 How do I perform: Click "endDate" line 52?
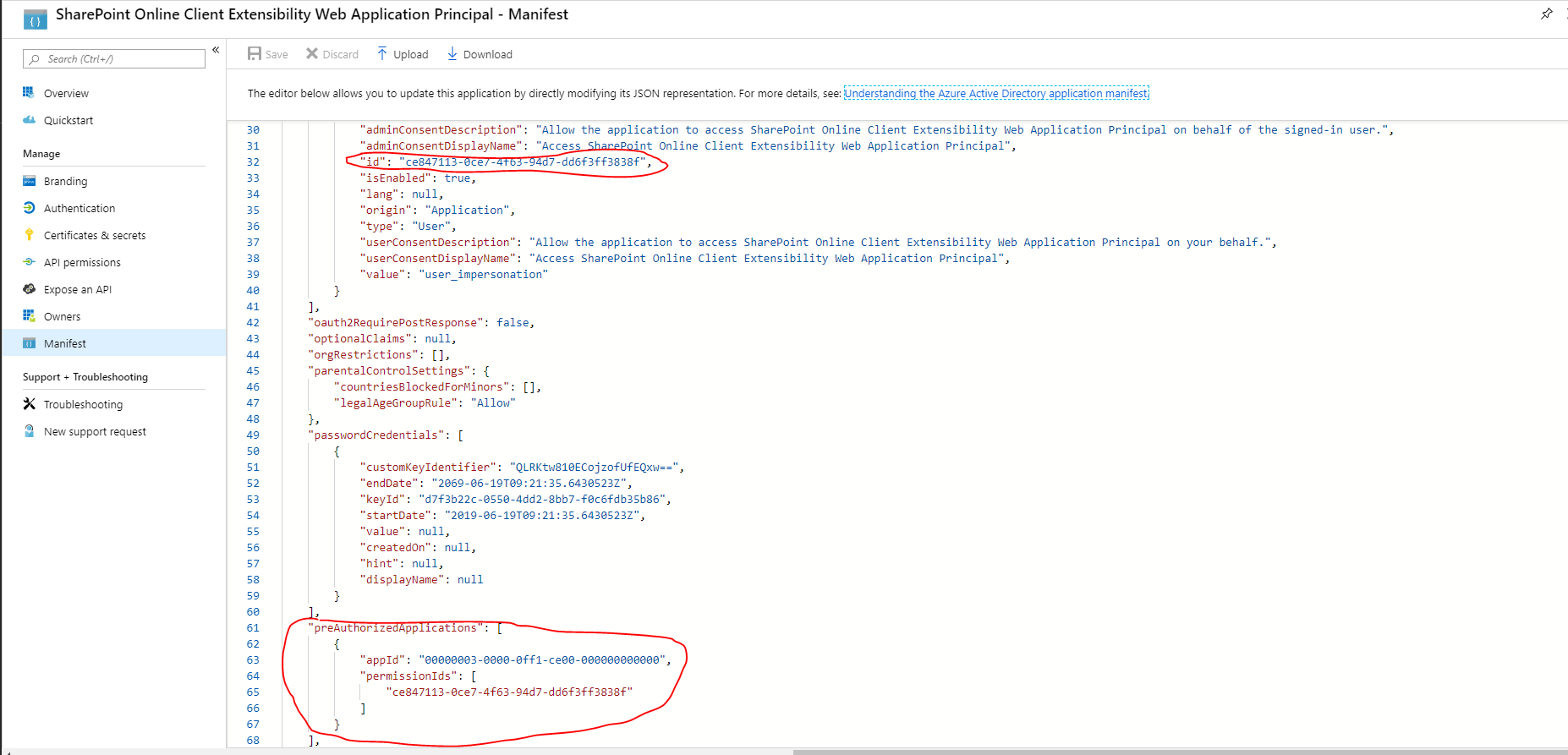pyautogui.click(x=496, y=483)
